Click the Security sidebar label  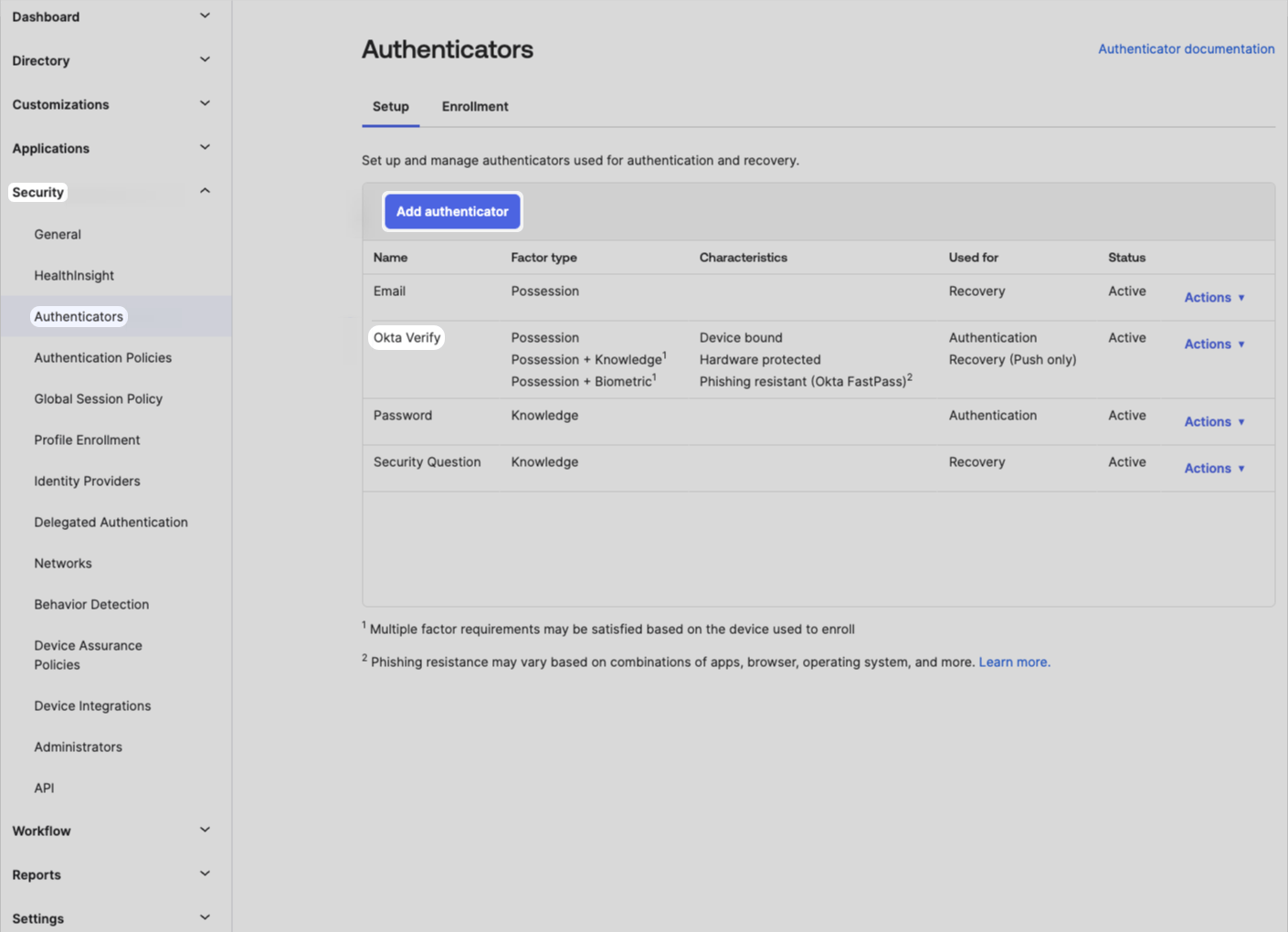[37, 192]
